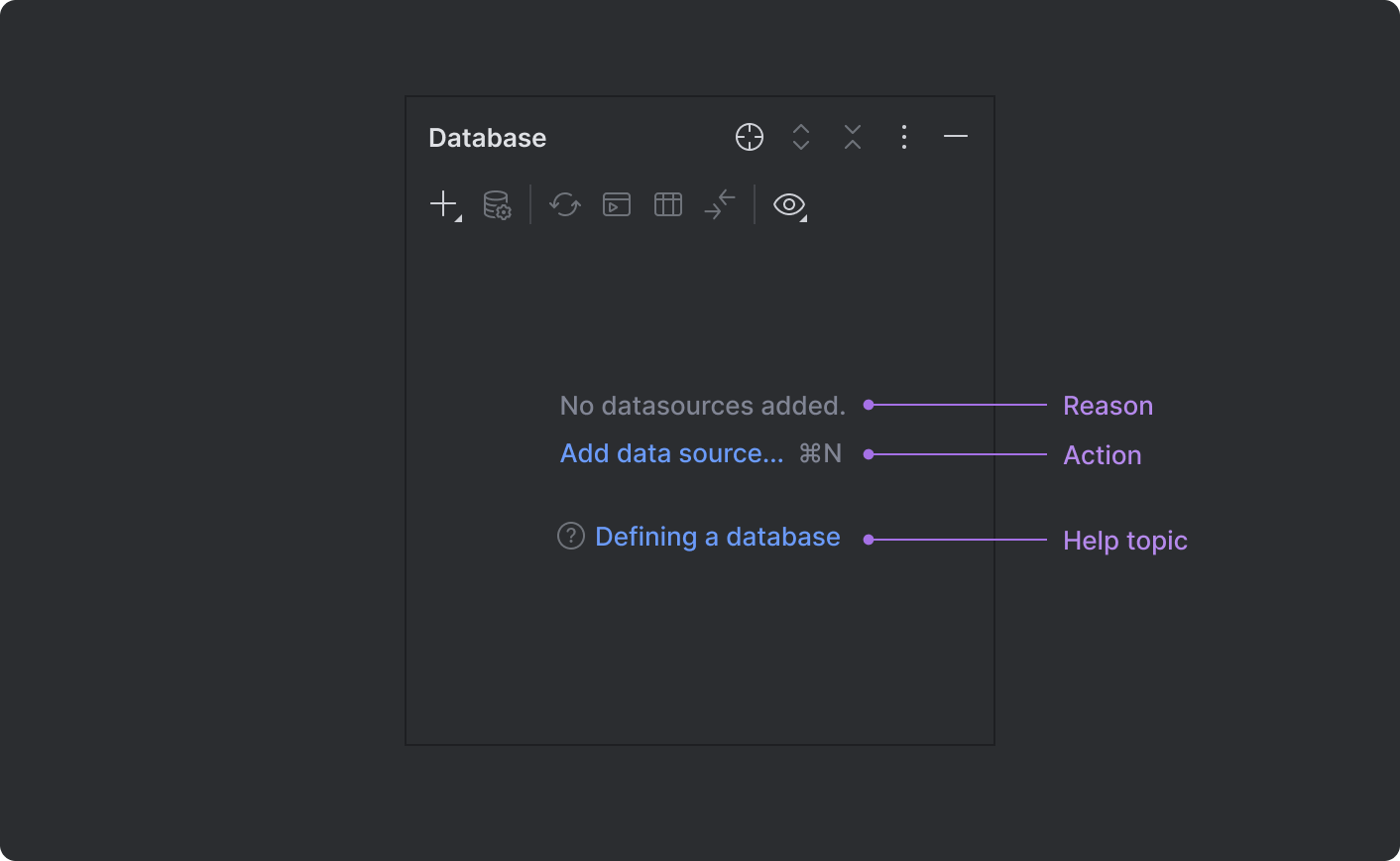
Task: Collapse all nodes in Database panel
Action: point(853,137)
